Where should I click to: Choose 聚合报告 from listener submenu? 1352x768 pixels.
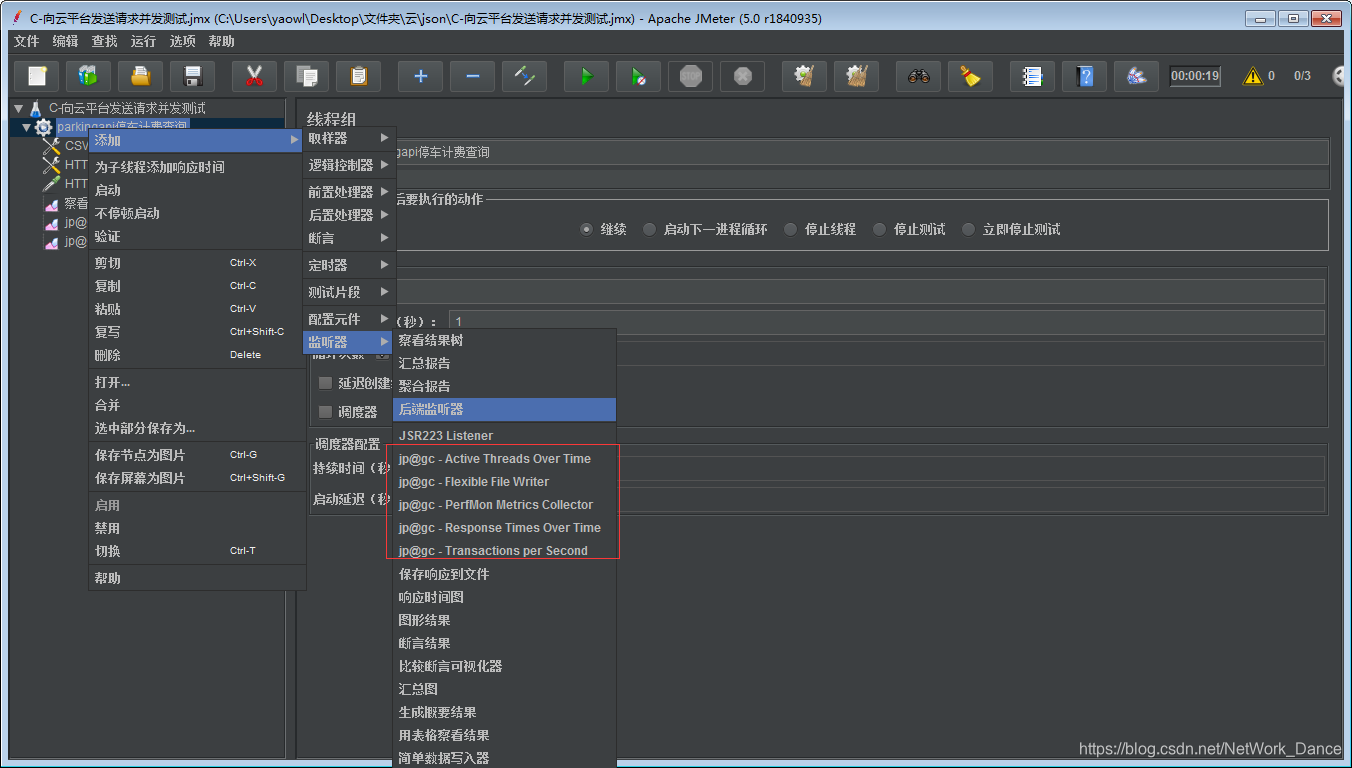pyautogui.click(x=504, y=386)
